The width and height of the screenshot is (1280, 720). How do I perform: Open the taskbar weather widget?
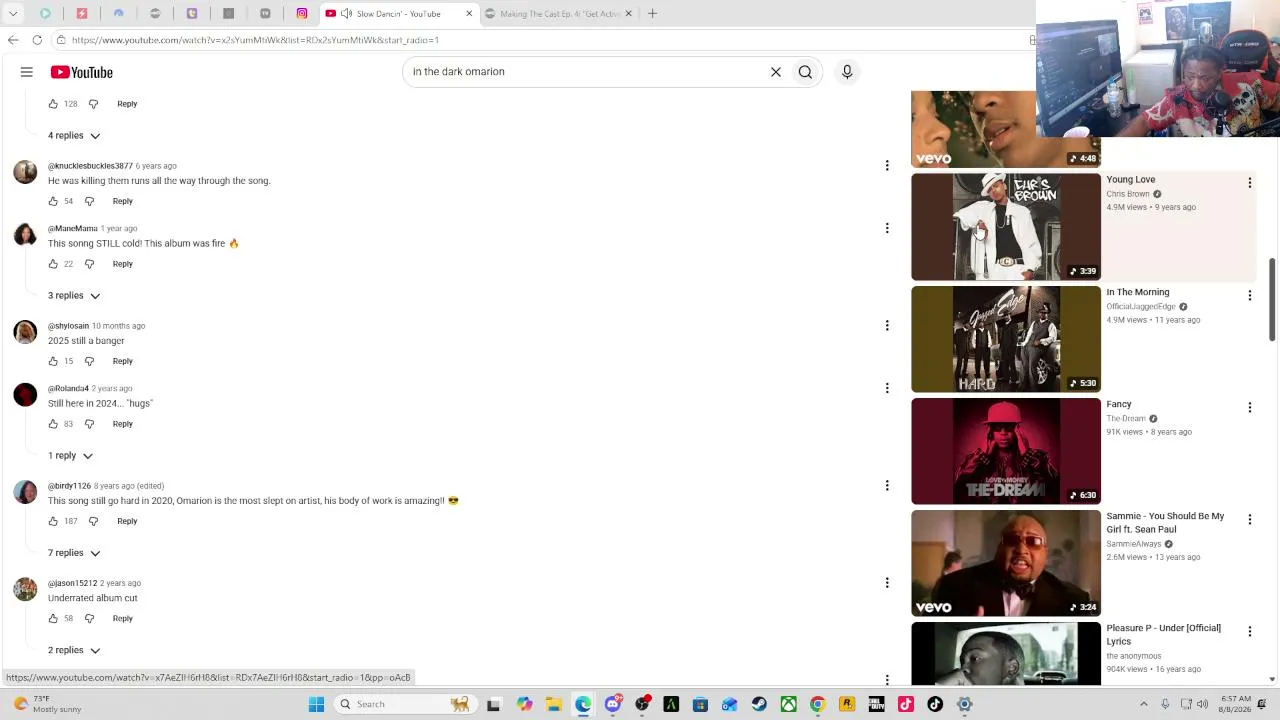[x=45, y=704]
